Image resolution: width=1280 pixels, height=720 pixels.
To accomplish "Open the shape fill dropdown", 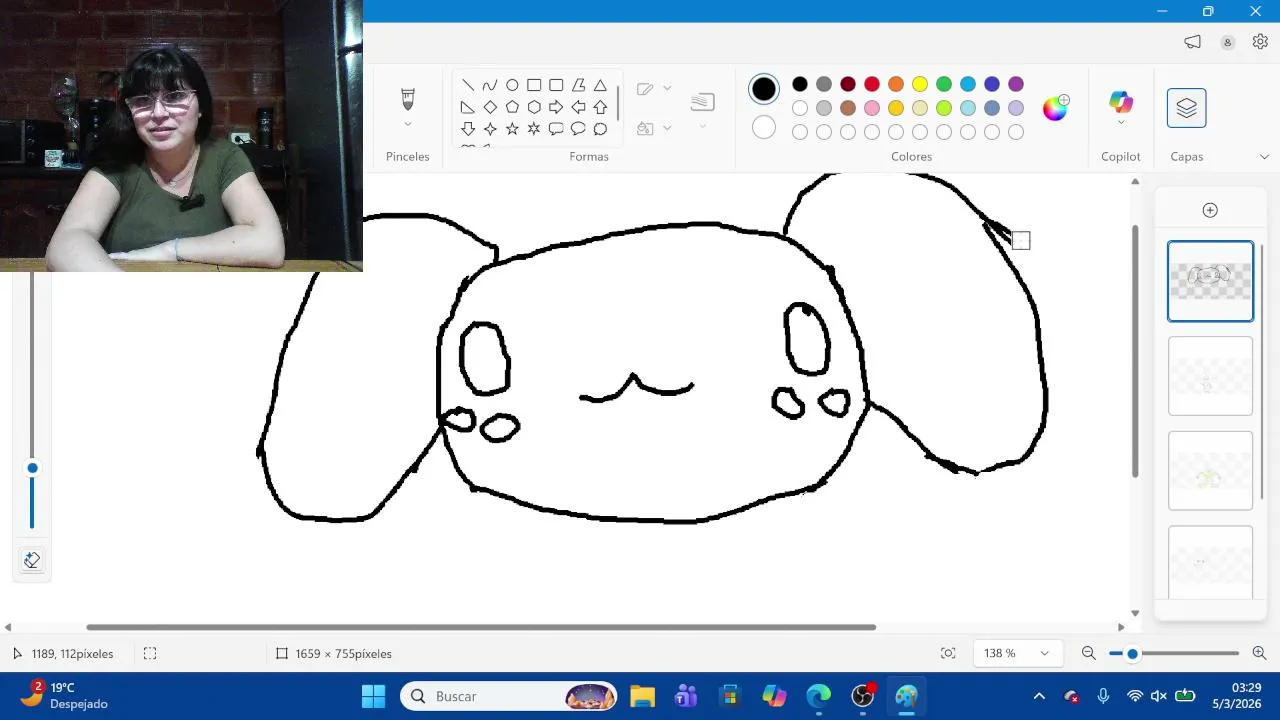I will click(x=667, y=128).
